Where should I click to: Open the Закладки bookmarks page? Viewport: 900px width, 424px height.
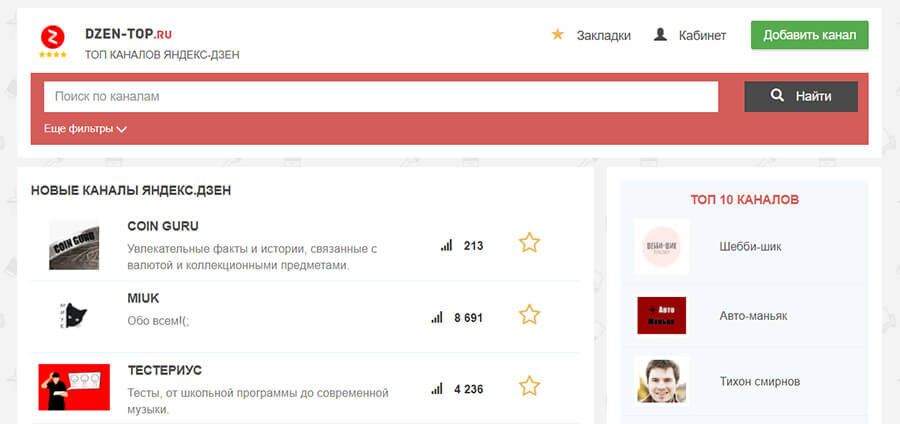[x=603, y=36]
